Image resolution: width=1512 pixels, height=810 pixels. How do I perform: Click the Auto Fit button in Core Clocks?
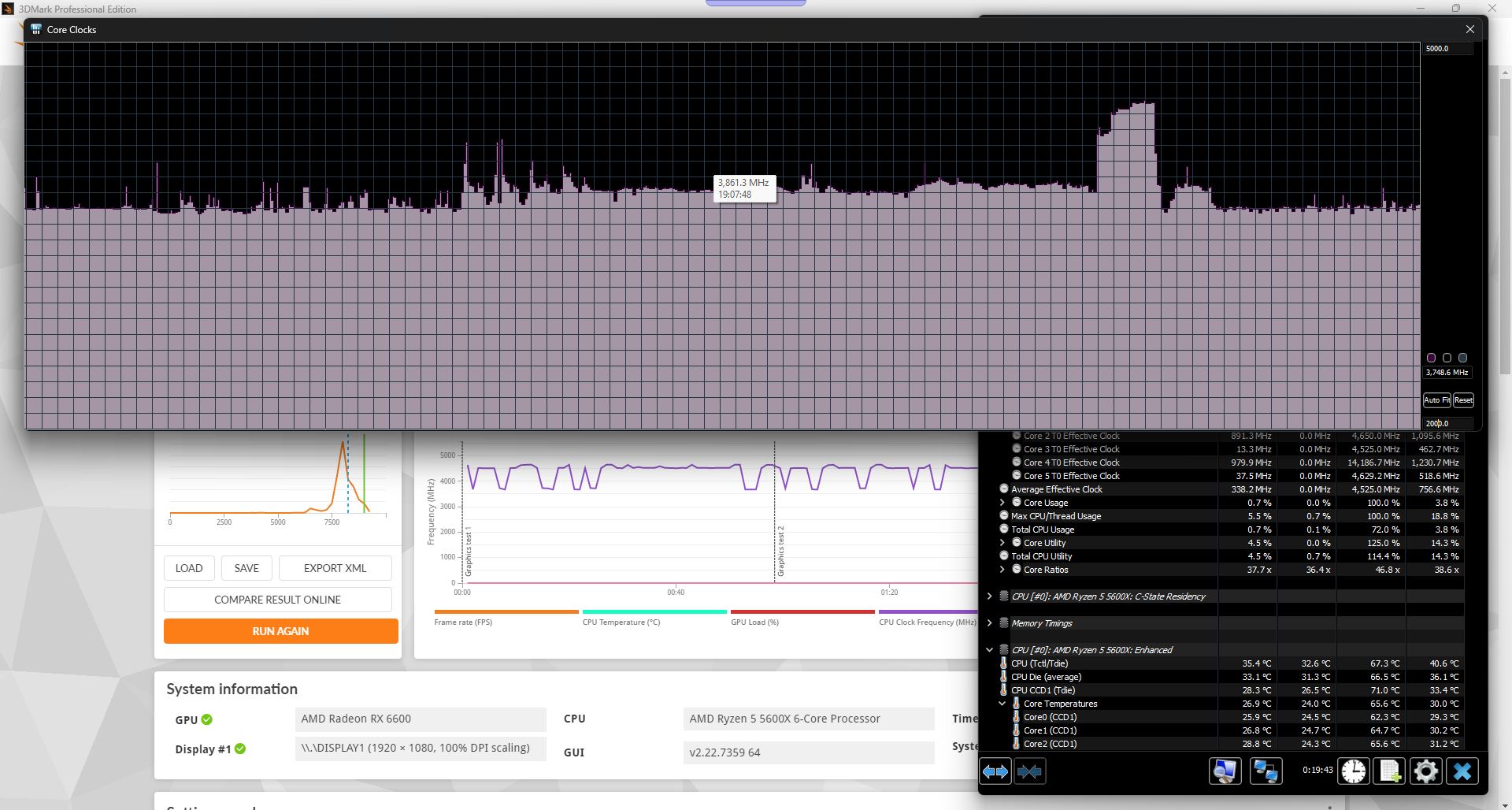1437,400
